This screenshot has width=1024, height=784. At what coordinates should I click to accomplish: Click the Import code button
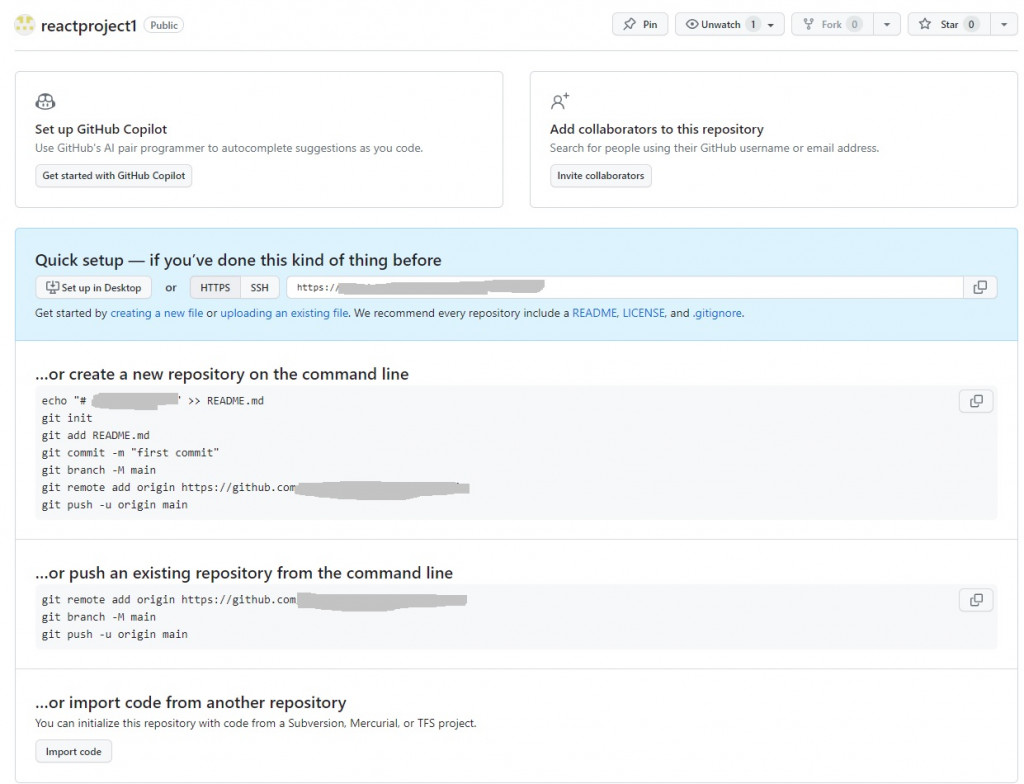pyautogui.click(x=73, y=751)
